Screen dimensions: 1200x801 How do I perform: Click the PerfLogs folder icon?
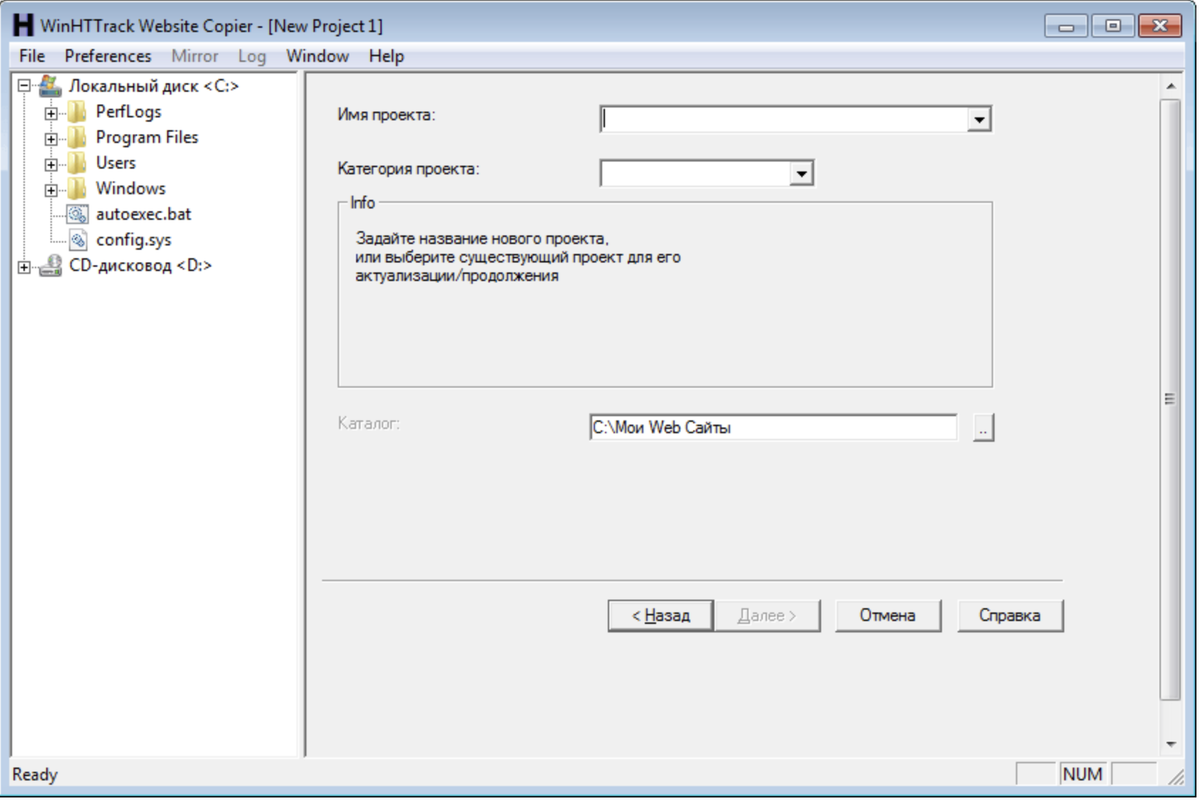pos(77,112)
